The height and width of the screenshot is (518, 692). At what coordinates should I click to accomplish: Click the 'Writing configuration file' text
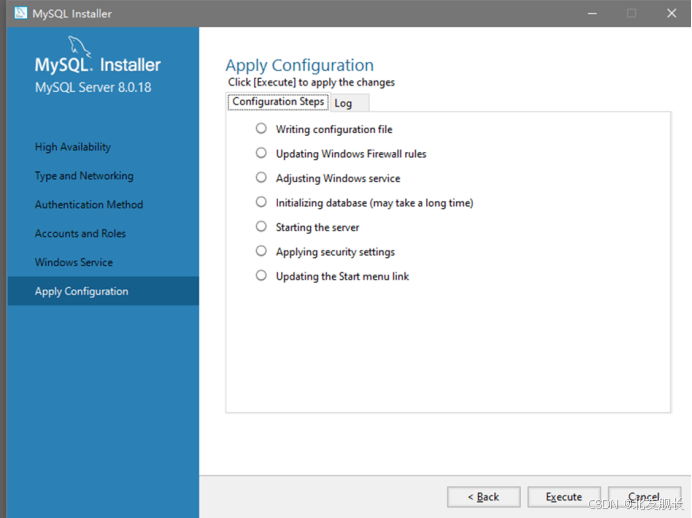coord(334,129)
